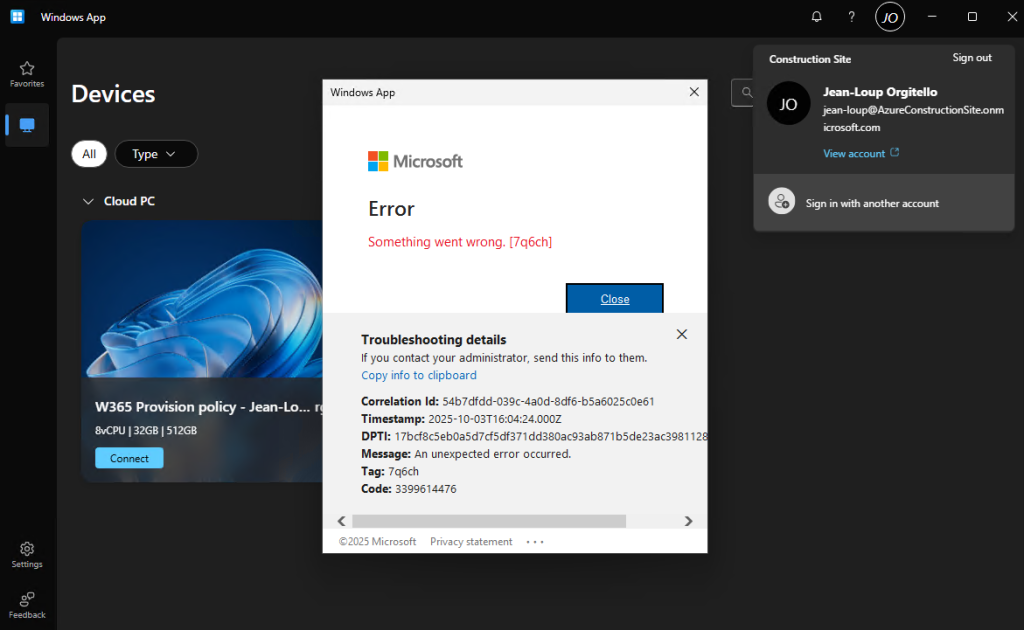
Task: Click the help question mark icon
Action: coord(851,17)
